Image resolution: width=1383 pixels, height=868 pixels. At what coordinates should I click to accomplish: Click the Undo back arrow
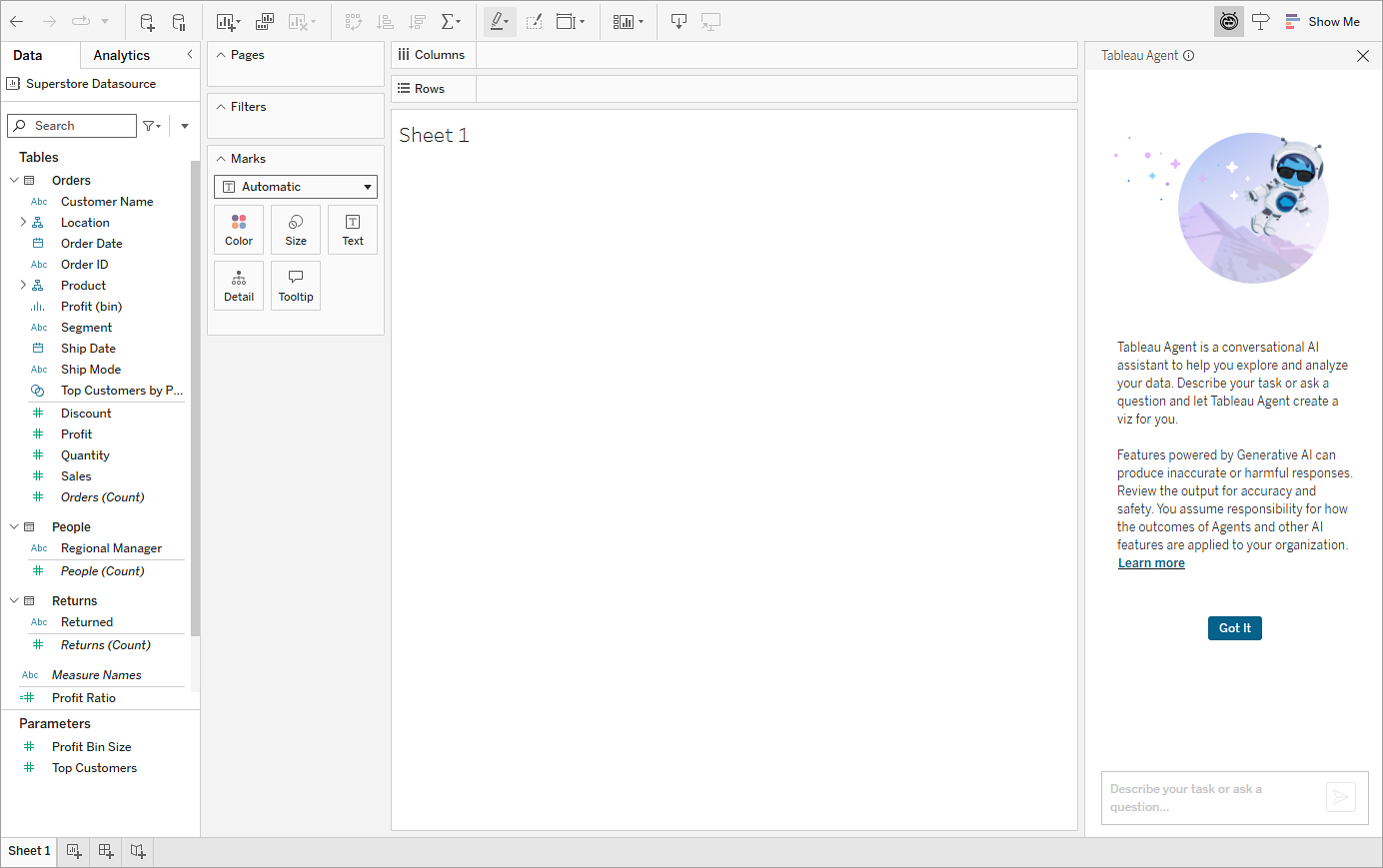[x=17, y=22]
